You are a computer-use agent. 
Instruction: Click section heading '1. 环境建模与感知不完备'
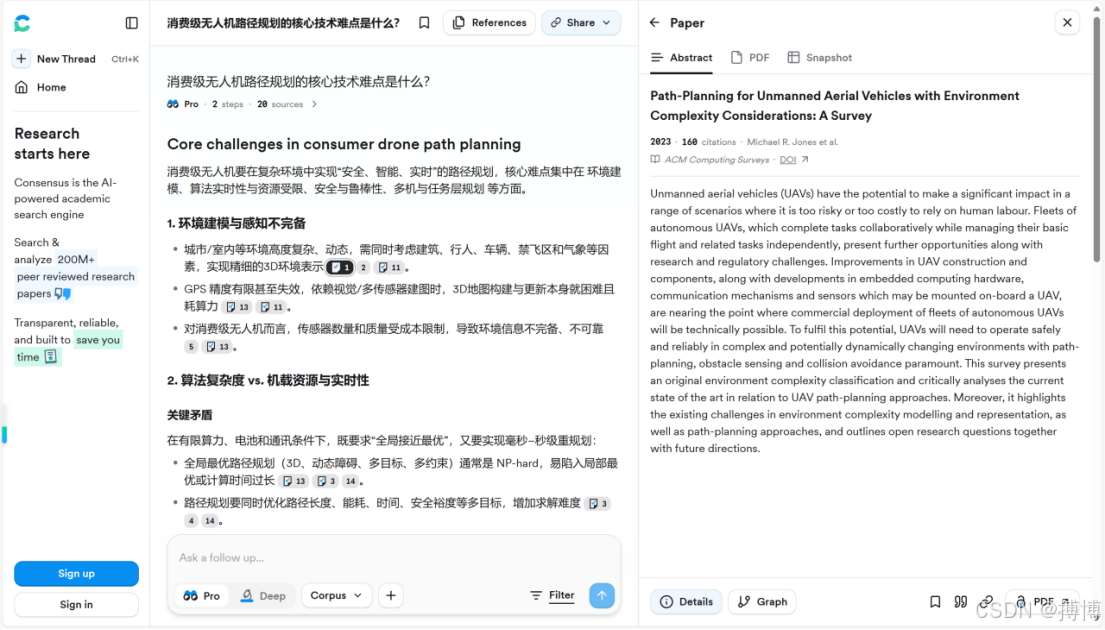(236, 223)
